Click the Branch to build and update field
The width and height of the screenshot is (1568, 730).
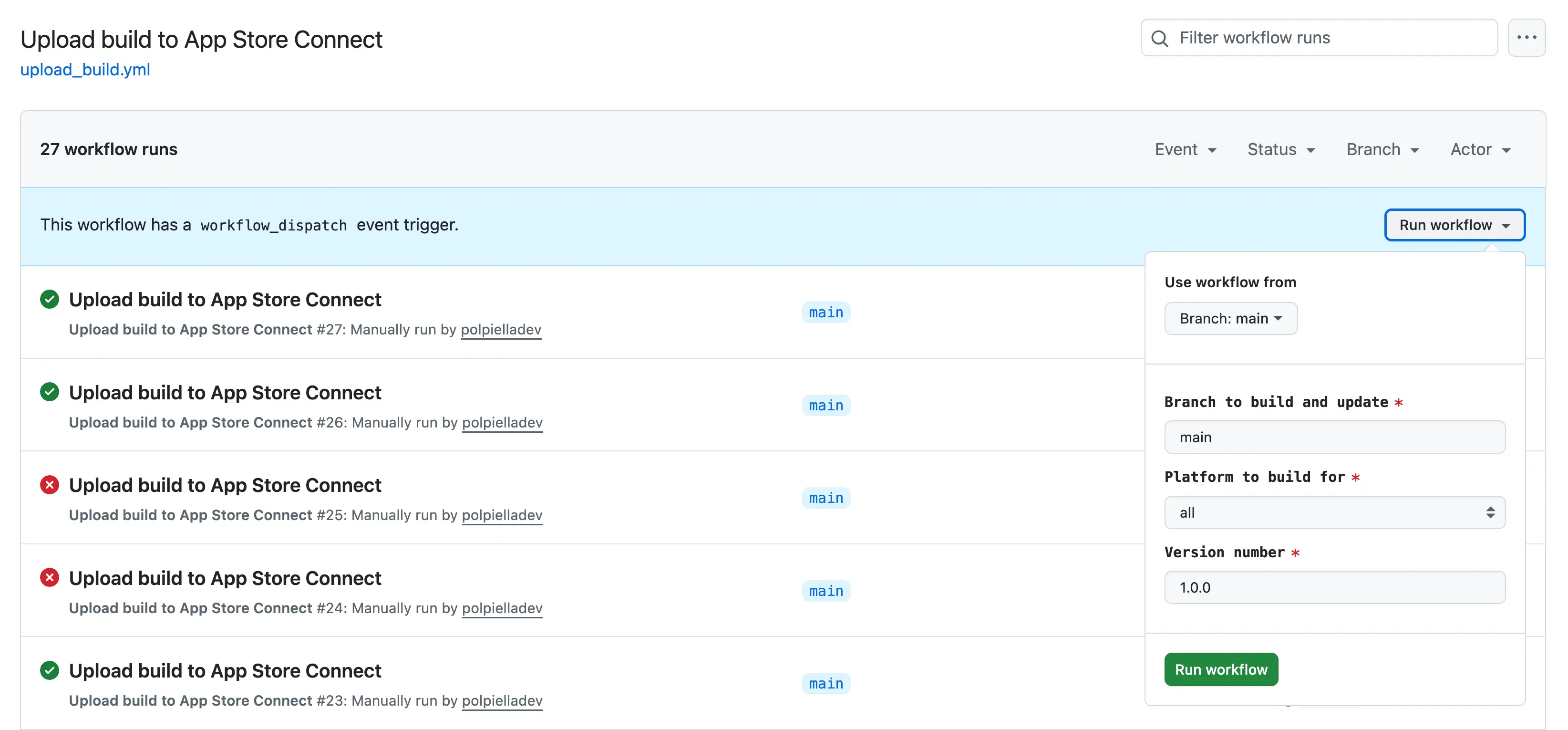pyautogui.click(x=1335, y=437)
